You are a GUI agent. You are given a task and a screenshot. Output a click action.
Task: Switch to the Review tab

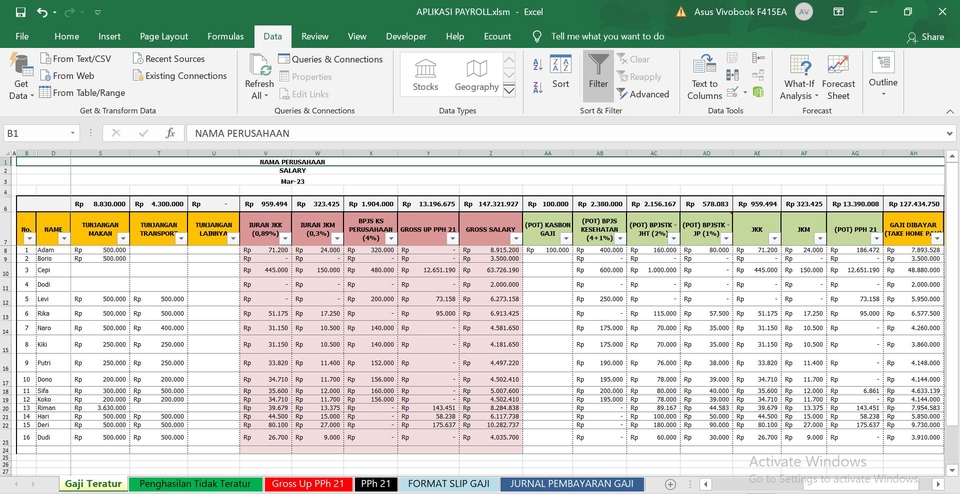[315, 36]
